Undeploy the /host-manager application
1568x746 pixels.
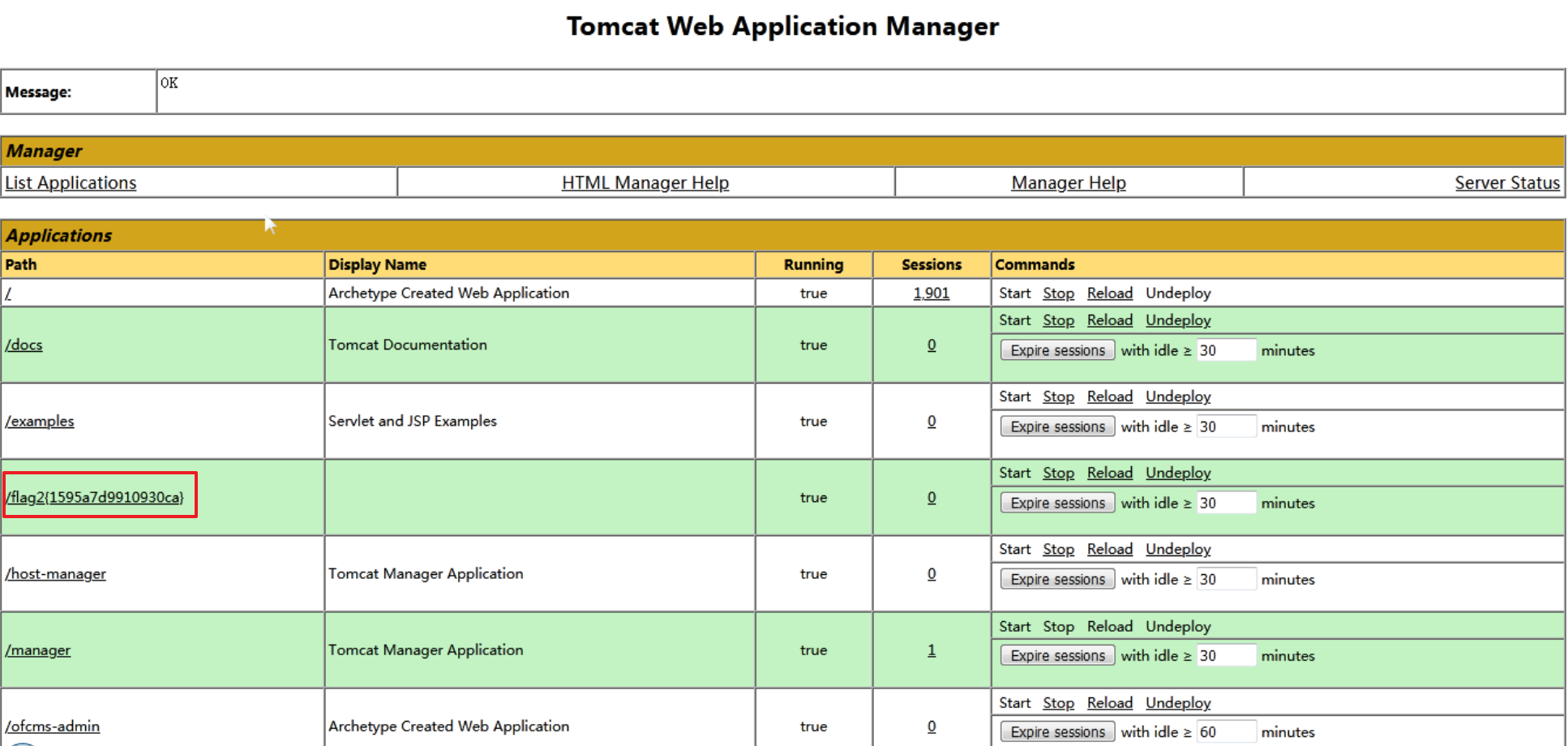tap(1178, 549)
